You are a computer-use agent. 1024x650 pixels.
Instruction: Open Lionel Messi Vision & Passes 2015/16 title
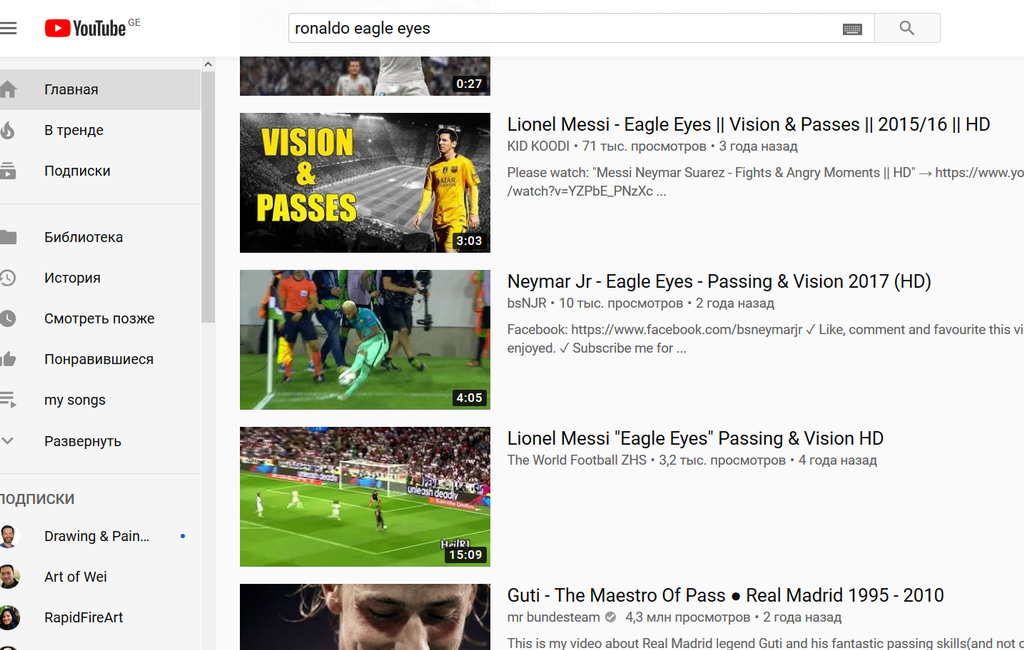[x=748, y=124]
